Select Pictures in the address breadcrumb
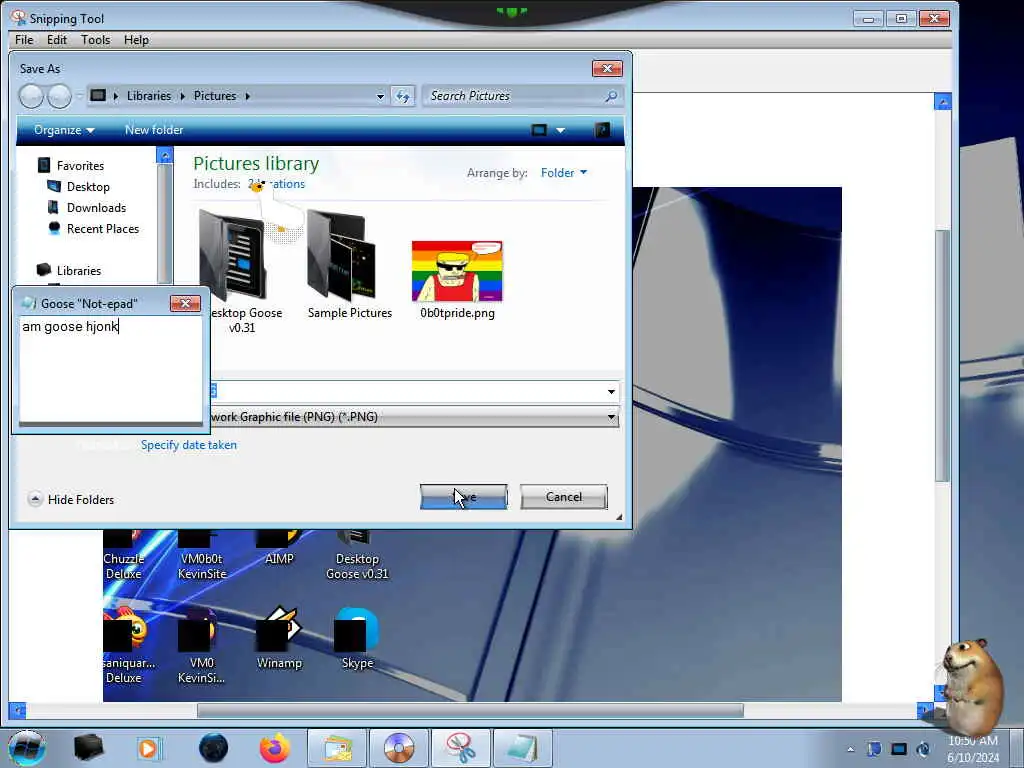 pyautogui.click(x=215, y=96)
